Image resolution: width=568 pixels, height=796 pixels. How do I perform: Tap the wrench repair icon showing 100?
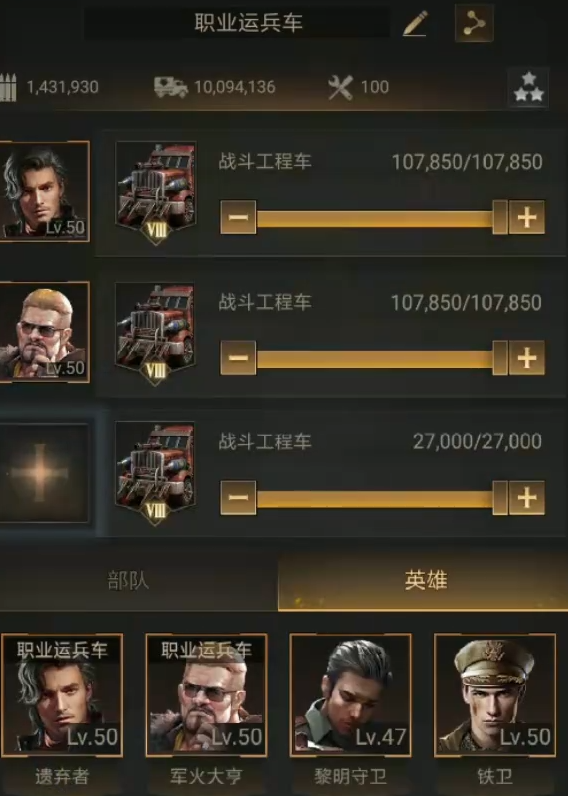[340, 87]
